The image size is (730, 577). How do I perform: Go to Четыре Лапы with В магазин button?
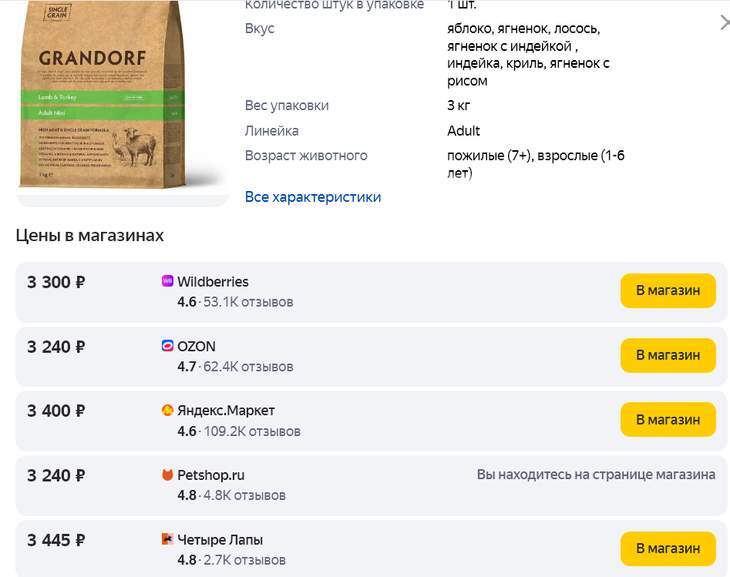(x=668, y=549)
